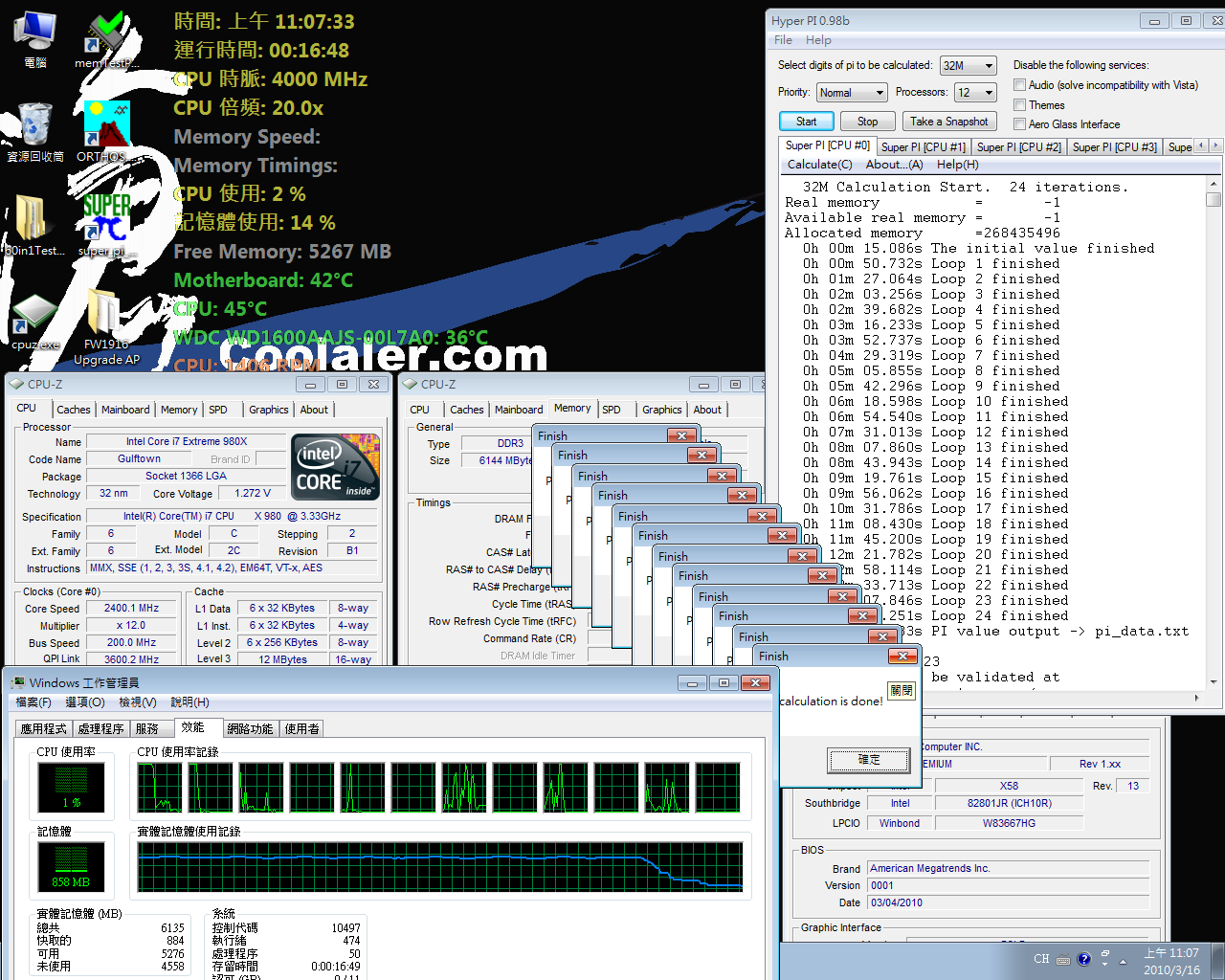Open the Calculate(C) menu in Super PI
The image size is (1225, 980).
pos(819,165)
